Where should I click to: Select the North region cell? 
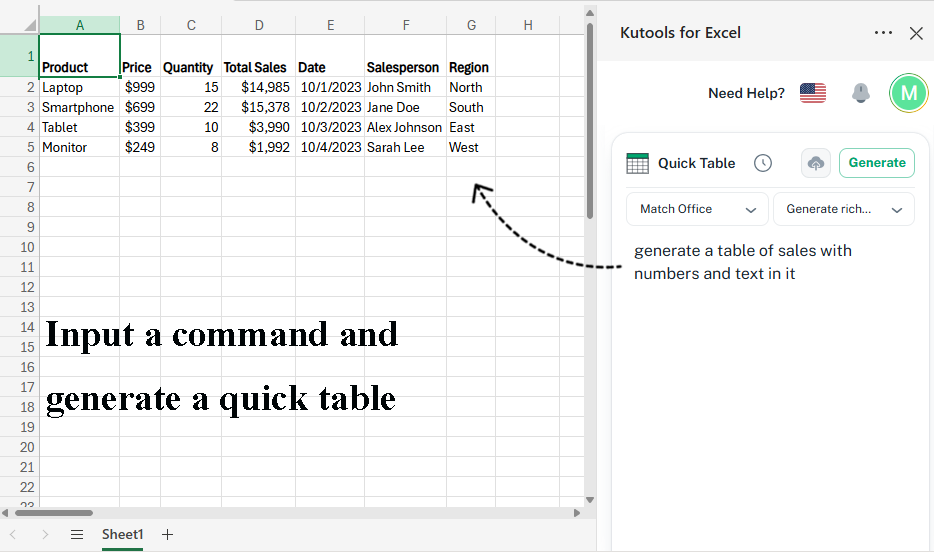tap(471, 87)
